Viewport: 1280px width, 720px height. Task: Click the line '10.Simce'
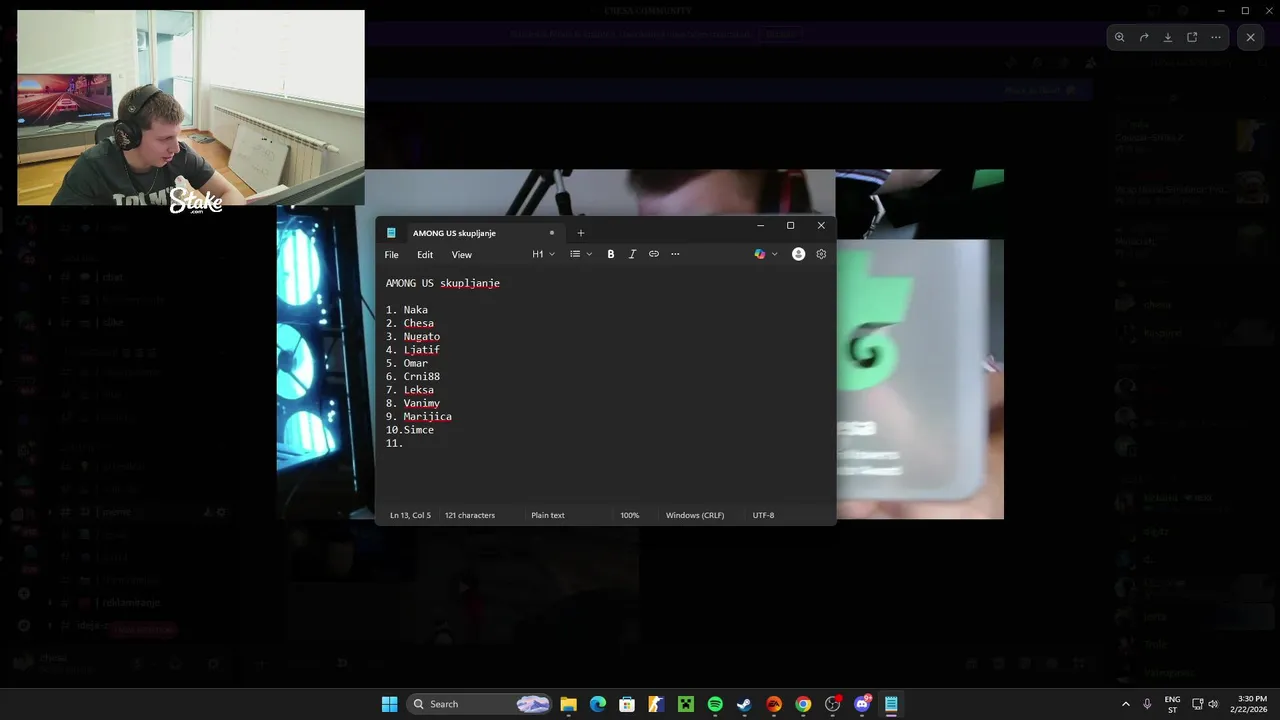coord(410,430)
